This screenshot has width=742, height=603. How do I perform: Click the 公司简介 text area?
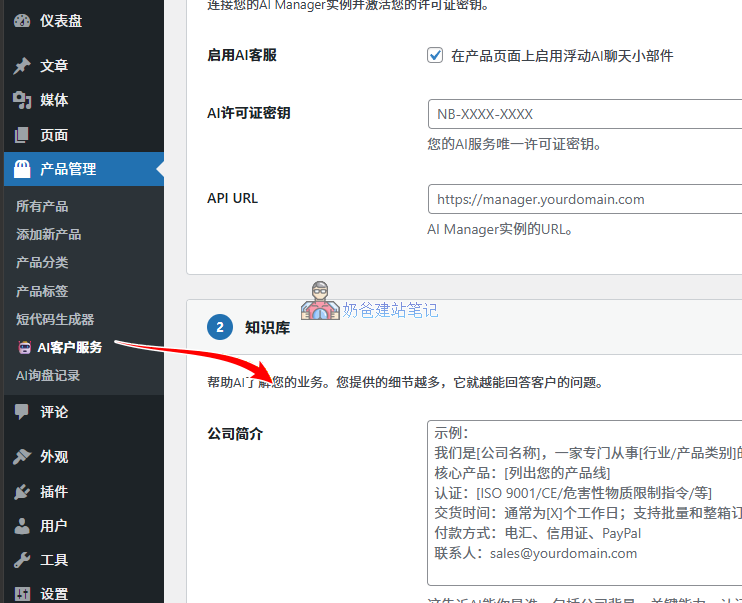point(584,503)
